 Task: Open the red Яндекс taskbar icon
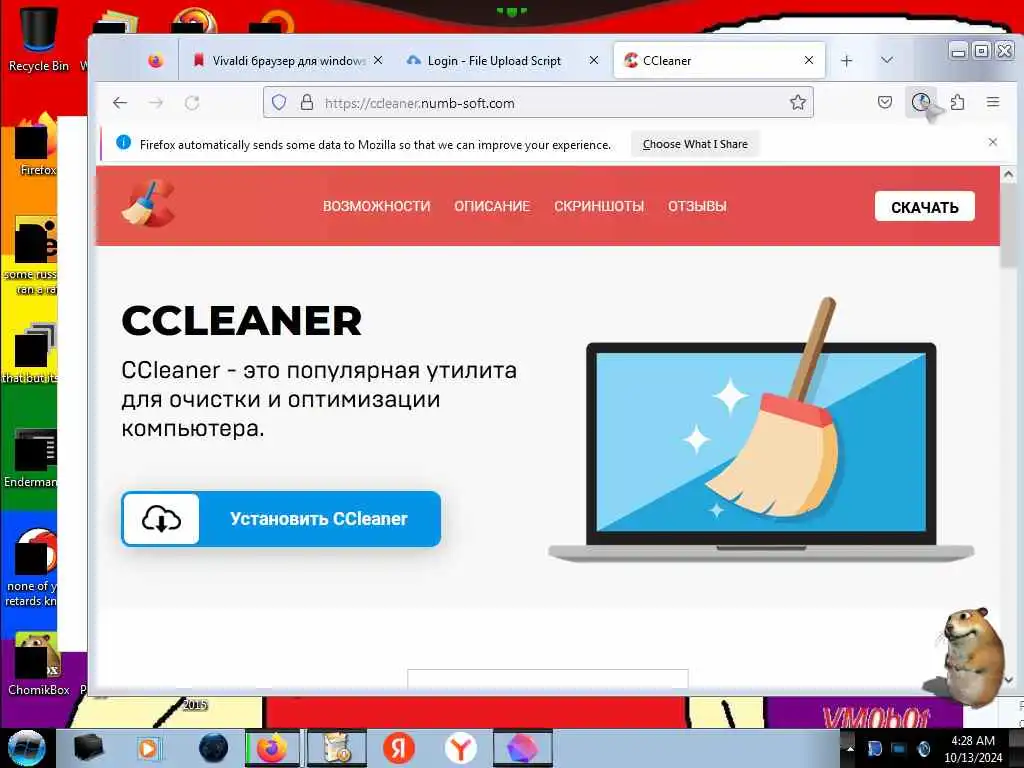(x=398, y=748)
